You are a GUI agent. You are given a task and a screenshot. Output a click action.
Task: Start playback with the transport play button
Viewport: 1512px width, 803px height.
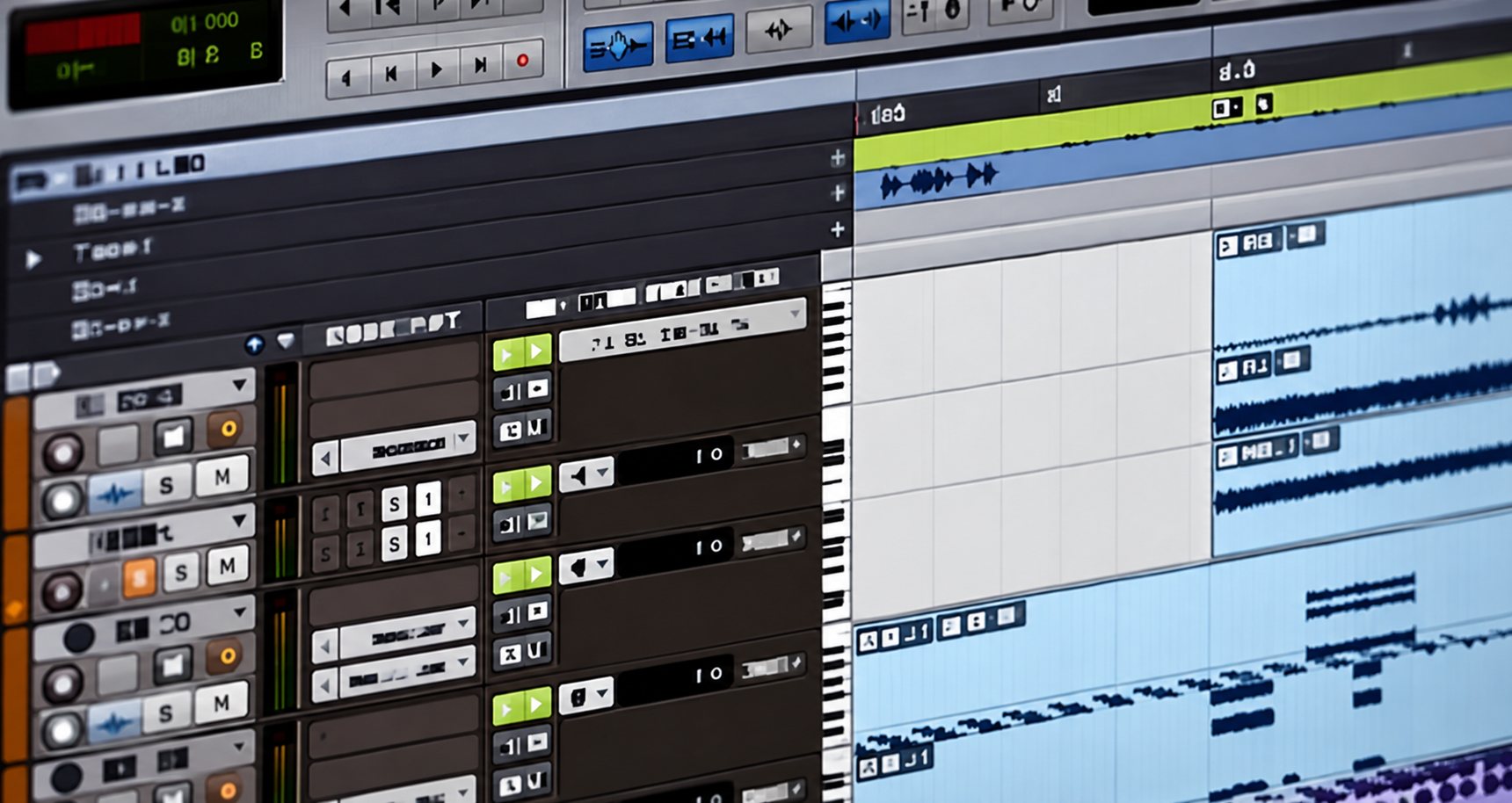pyautogui.click(x=437, y=69)
